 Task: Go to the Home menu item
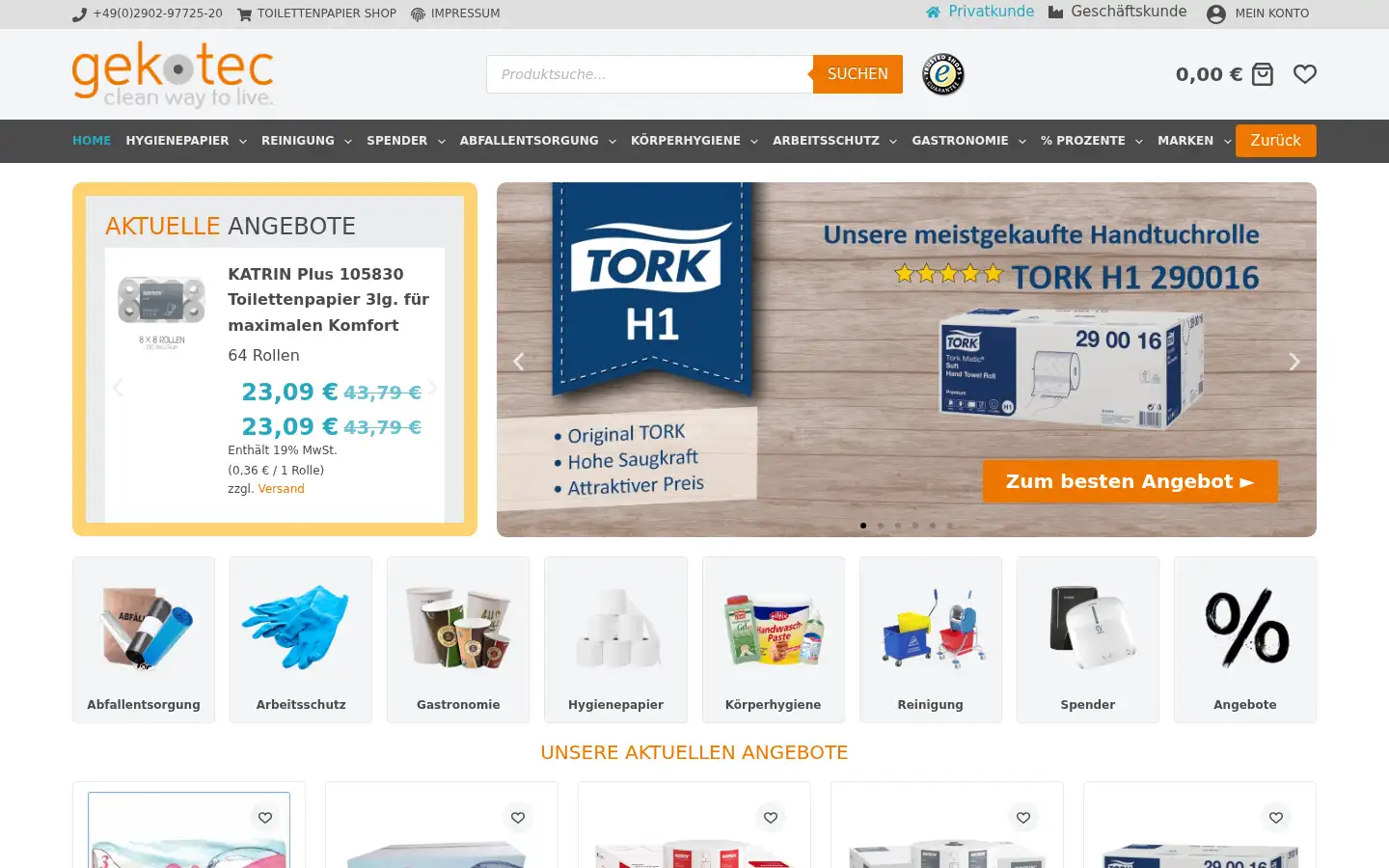(92, 141)
